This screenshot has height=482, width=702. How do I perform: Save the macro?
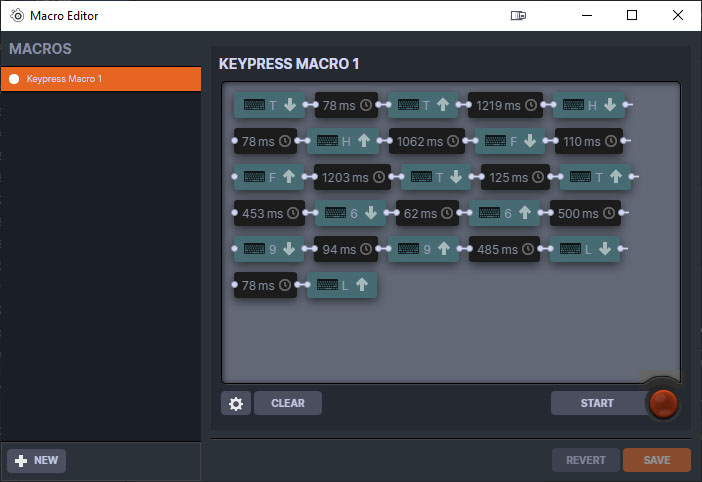[657, 460]
